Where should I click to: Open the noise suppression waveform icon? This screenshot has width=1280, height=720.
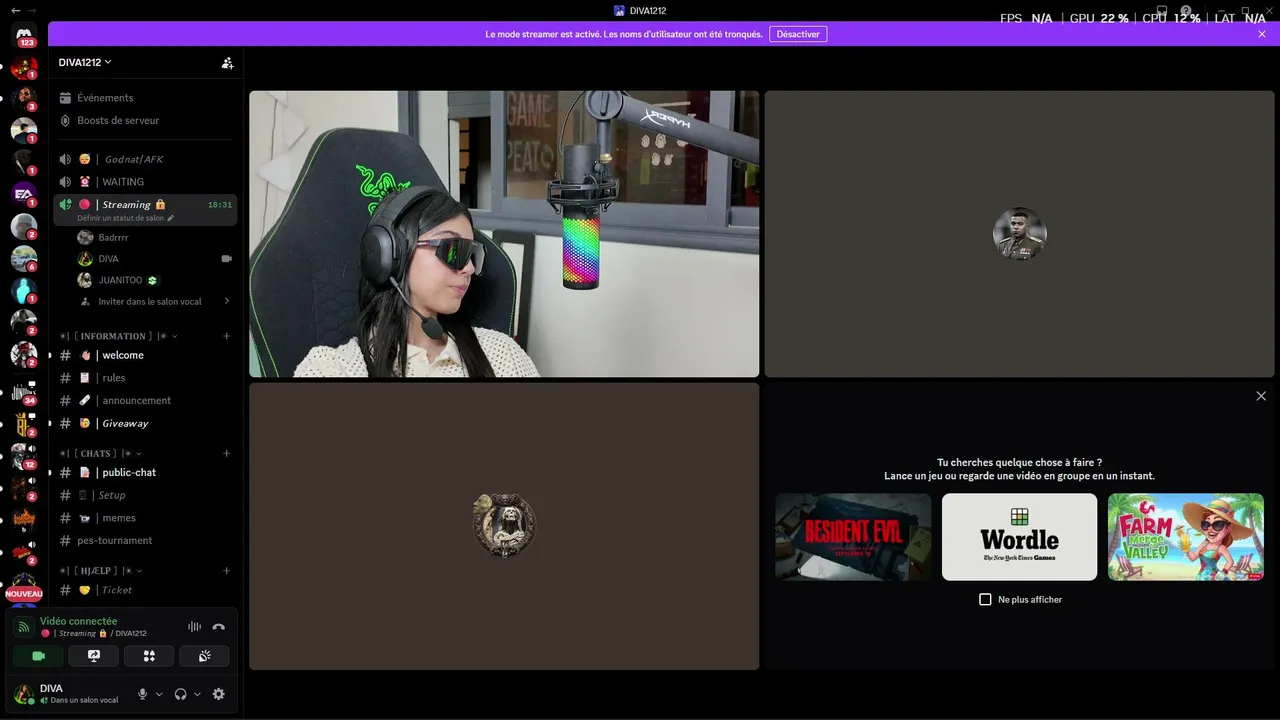(x=194, y=627)
